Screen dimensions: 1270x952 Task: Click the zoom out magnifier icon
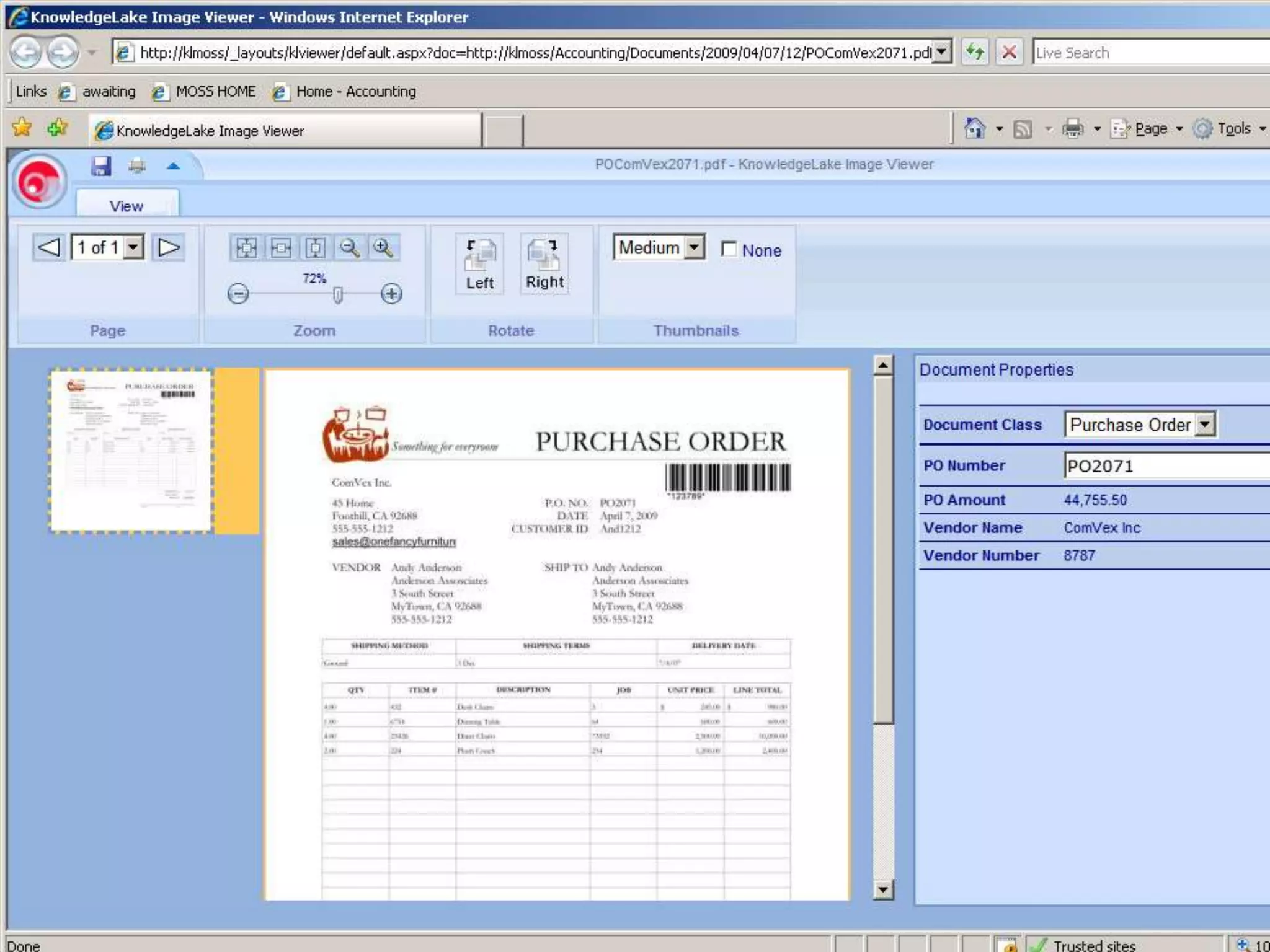349,248
